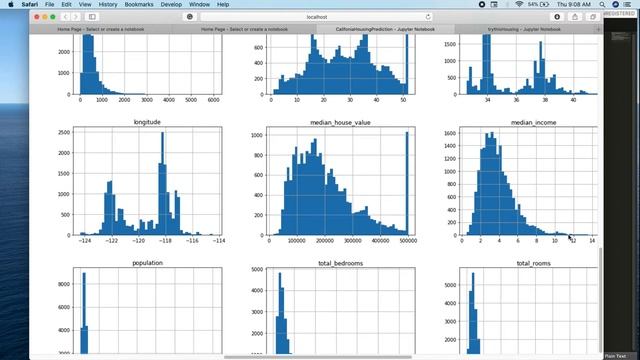Toggle the Safari sidebar button

click(92, 17)
